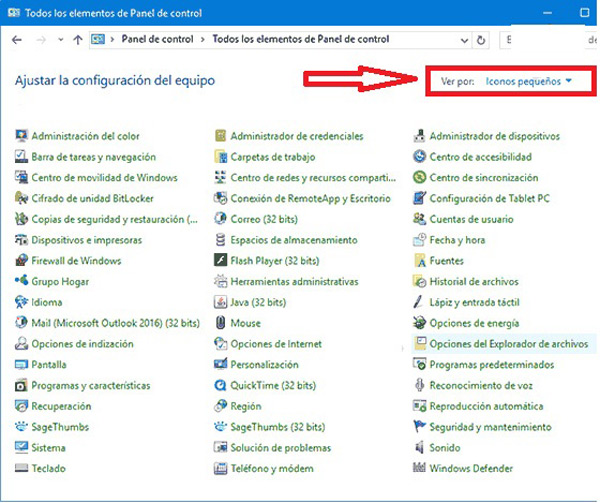Open 'Programas y características' link
Image resolution: width=600 pixels, height=503 pixels.
pyautogui.click(x=91, y=385)
